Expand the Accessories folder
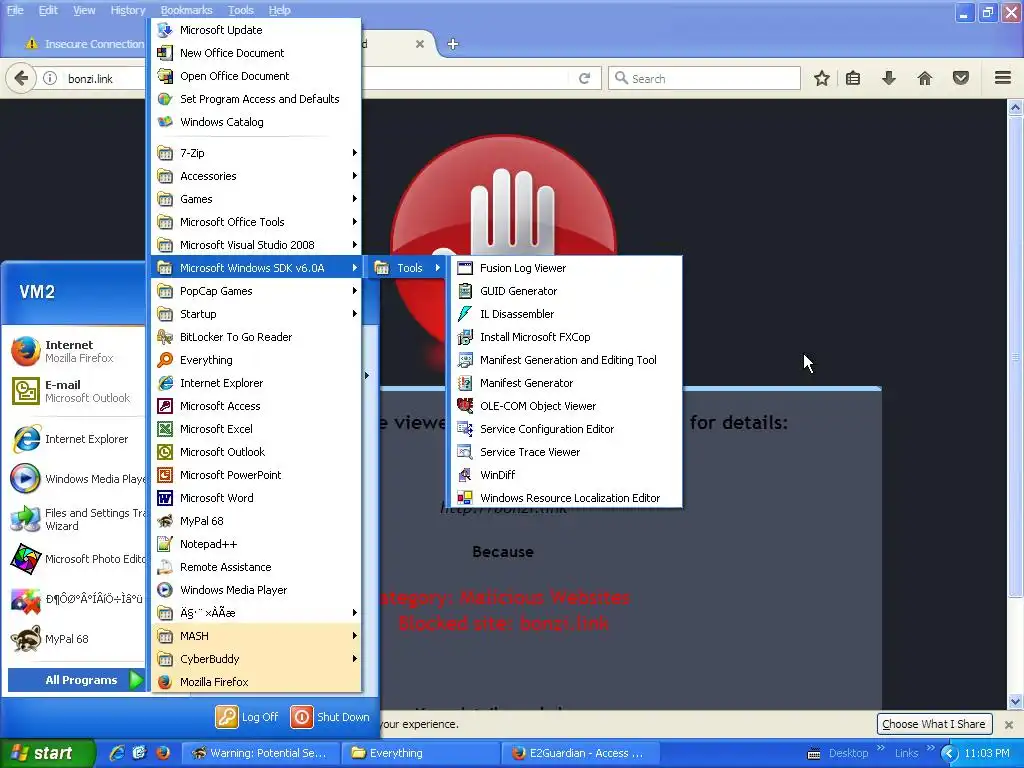1024x768 pixels. [x=256, y=176]
